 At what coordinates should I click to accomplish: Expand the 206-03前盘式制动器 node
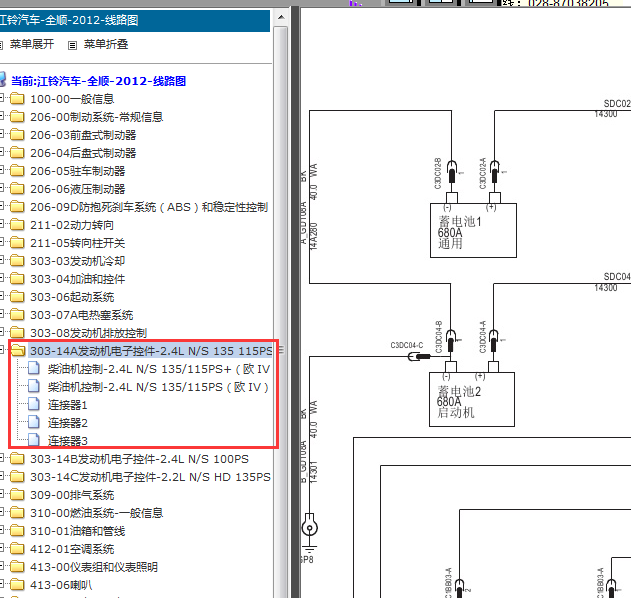click(2, 134)
